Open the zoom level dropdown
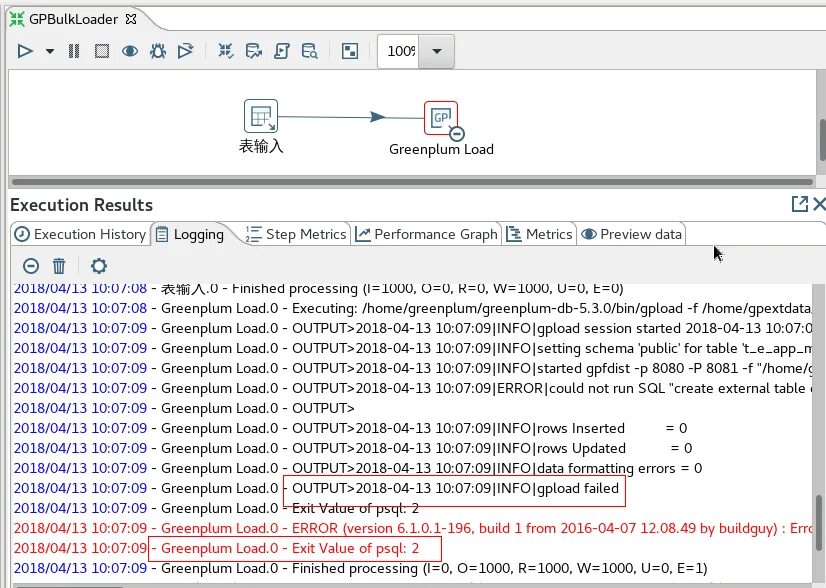This screenshot has height=588, width=826. click(437, 51)
